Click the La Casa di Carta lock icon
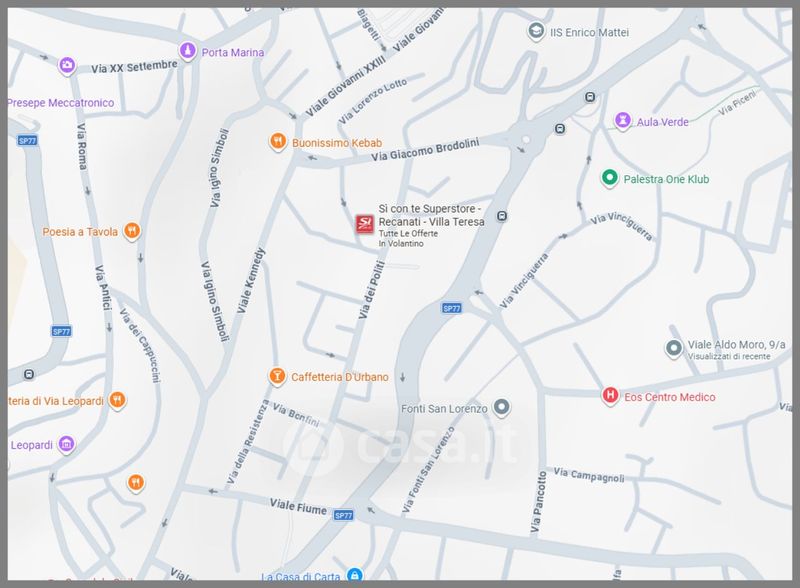Viewport: 800px width, 588px height. (353, 576)
